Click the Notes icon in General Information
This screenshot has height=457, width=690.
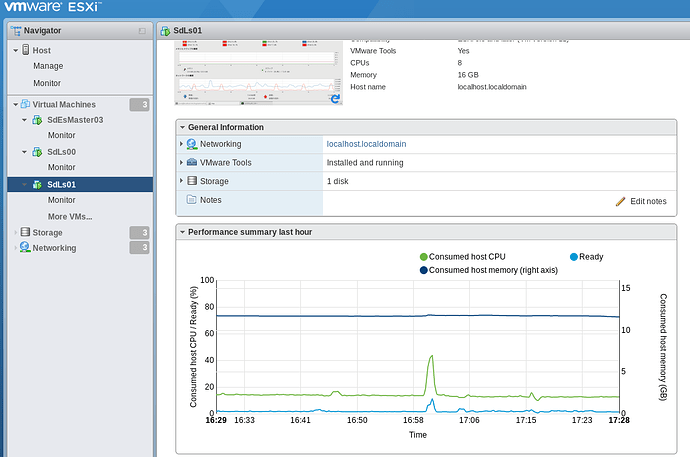click(x=191, y=199)
